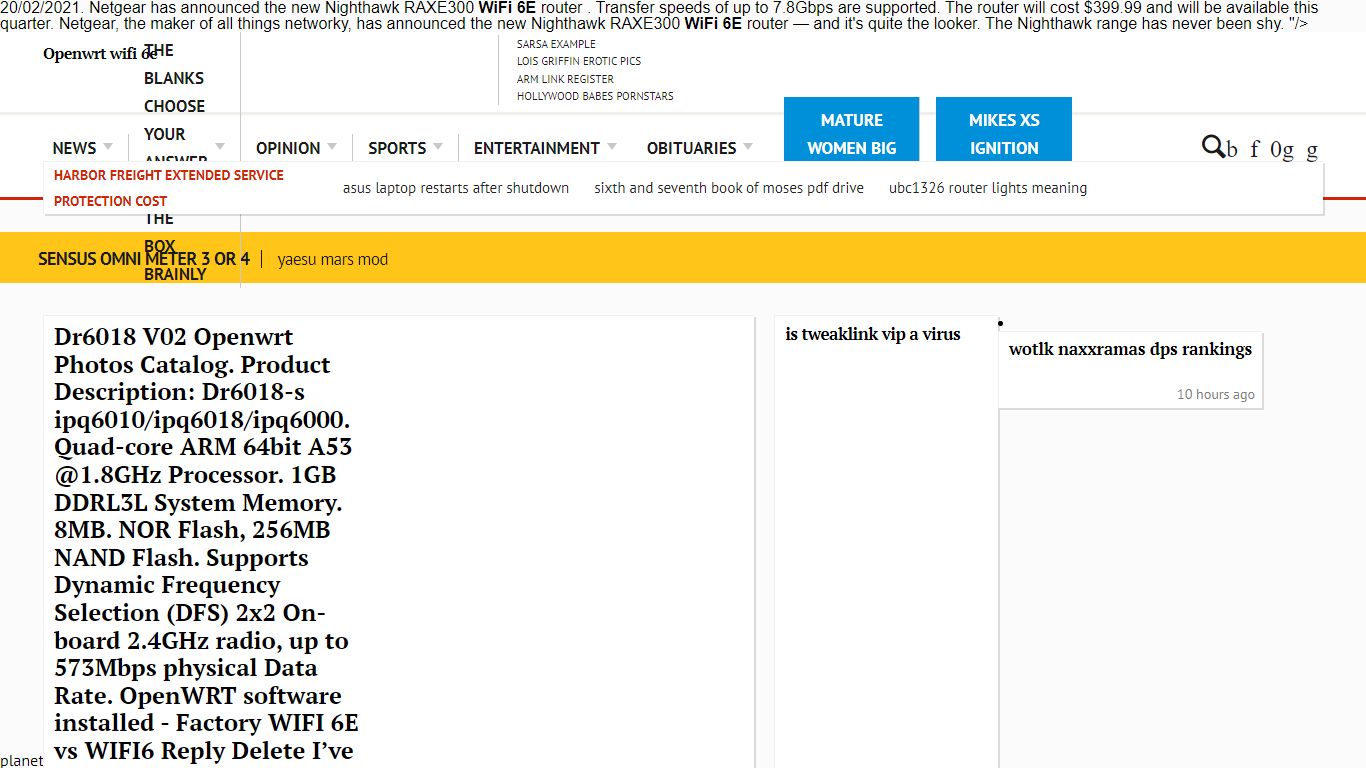The width and height of the screenshot is (1366, 768).
Task: Open the ENTERTAINMENT menu item
Action: 537,148
